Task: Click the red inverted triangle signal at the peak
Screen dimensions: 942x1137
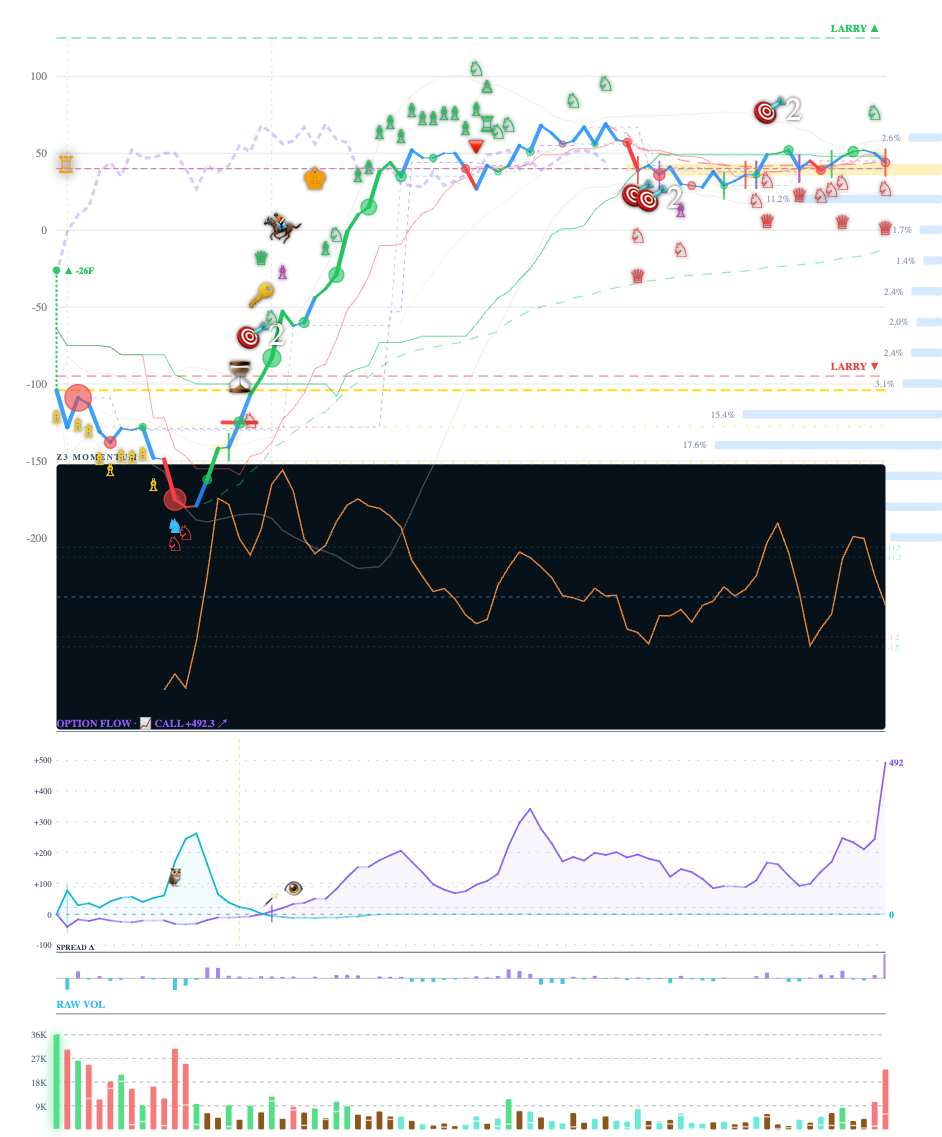Action: [x=478, y=146]
